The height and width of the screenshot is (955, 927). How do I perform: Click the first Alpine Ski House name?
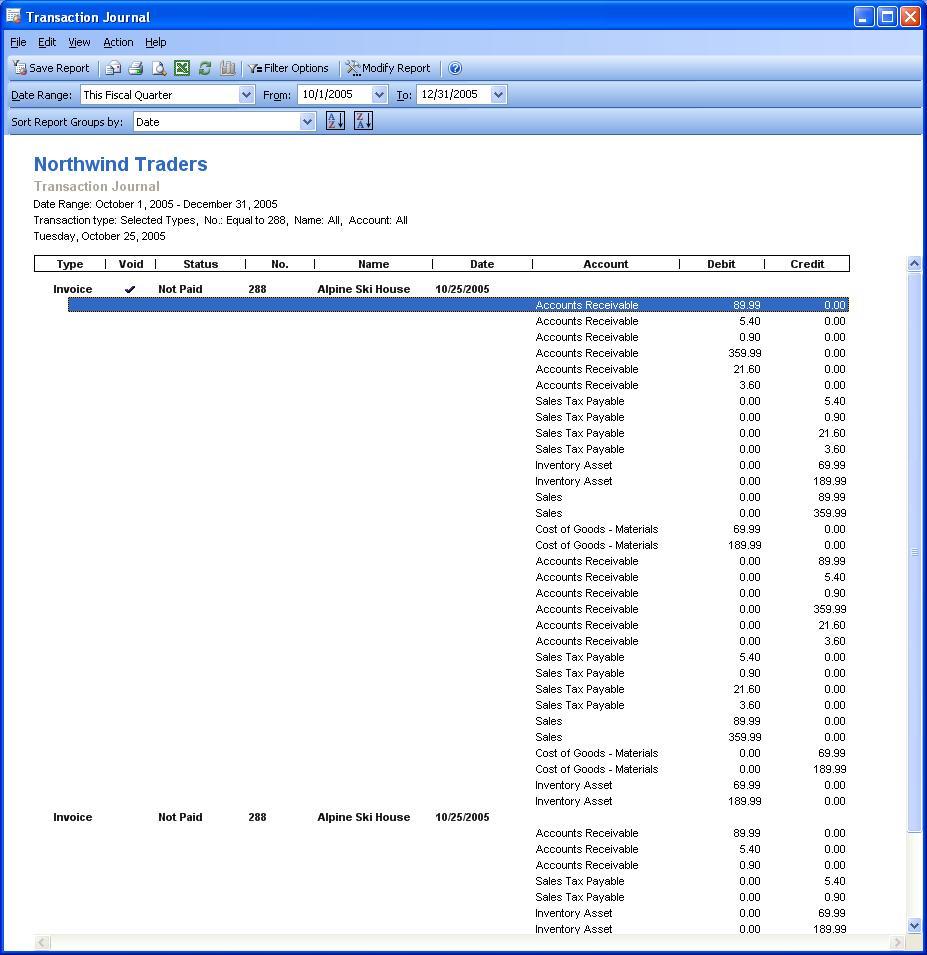[364, 289]
